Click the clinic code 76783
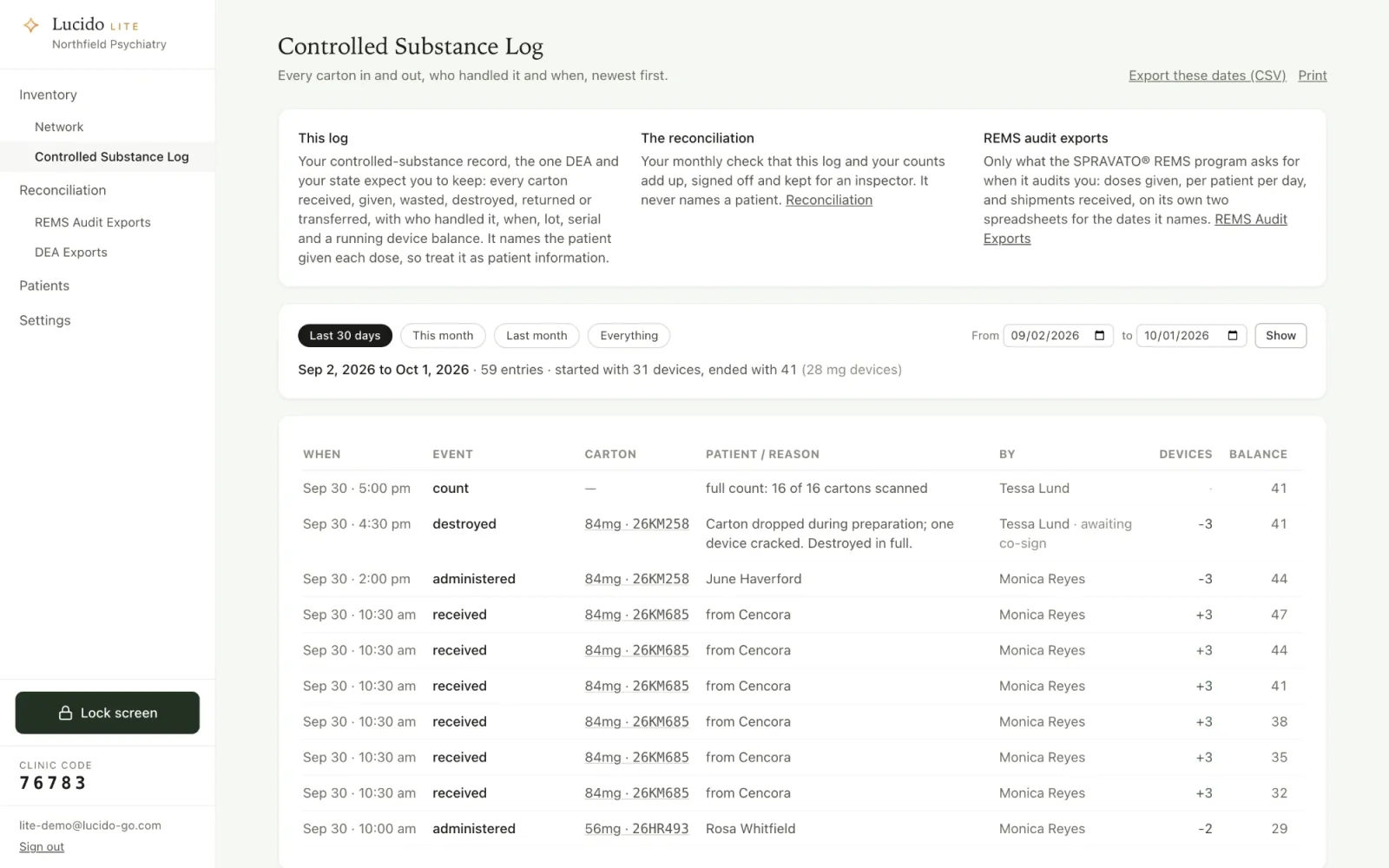1389x868 pixels. click(x=53, y=783)
